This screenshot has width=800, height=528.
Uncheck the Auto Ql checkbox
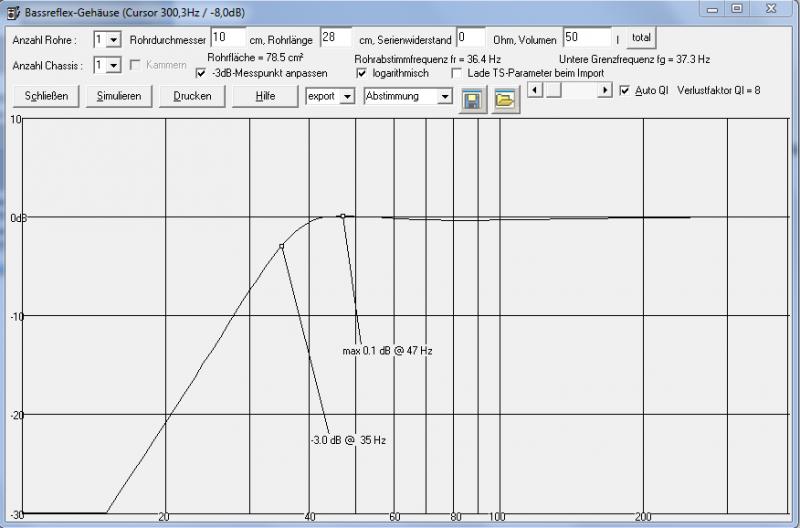[x=625, y=90]
